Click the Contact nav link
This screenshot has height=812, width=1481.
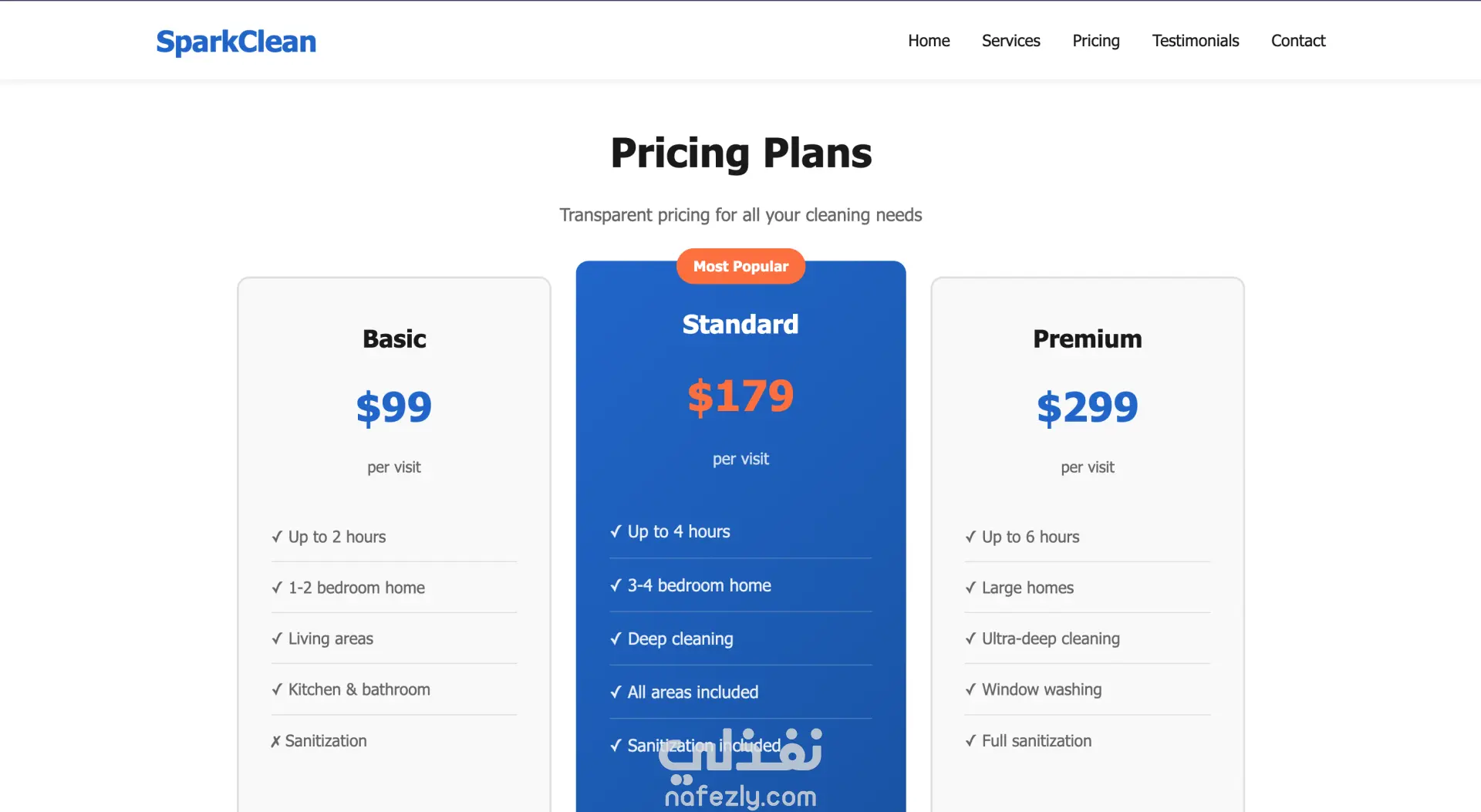[x=1297, y=41]
